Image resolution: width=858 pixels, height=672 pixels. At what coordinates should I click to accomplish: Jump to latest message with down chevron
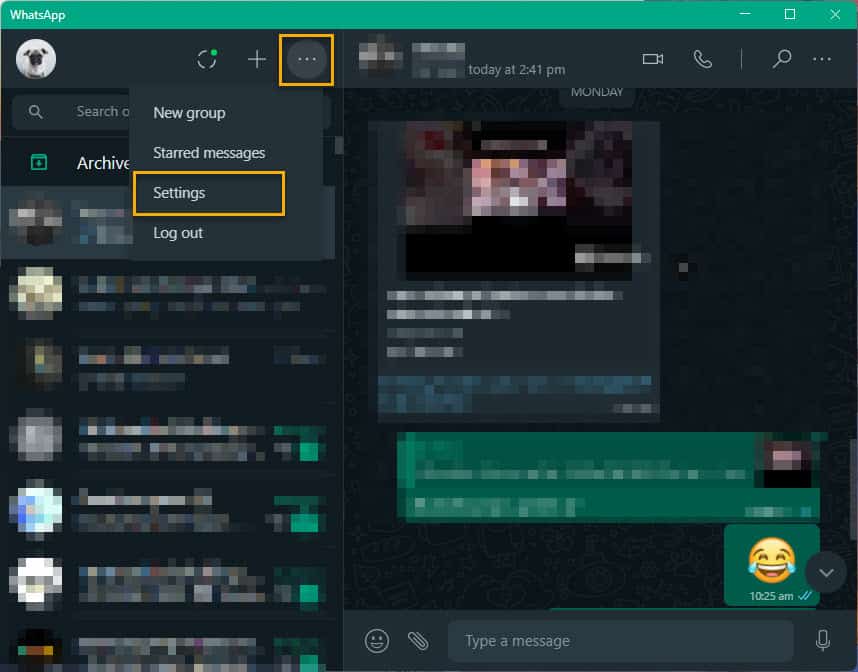826,572
